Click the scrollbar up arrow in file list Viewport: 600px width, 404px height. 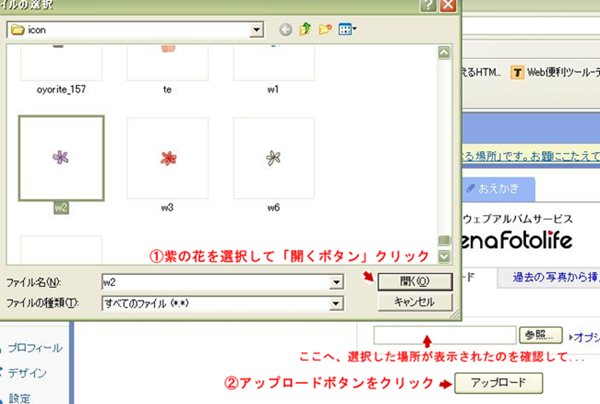(x=444, y=52)
